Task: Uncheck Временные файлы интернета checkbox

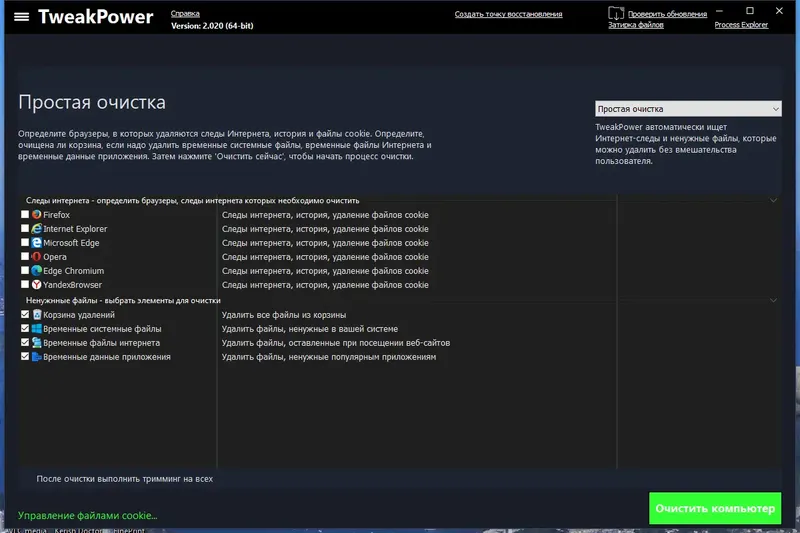Action: click(x=24, y=342)
